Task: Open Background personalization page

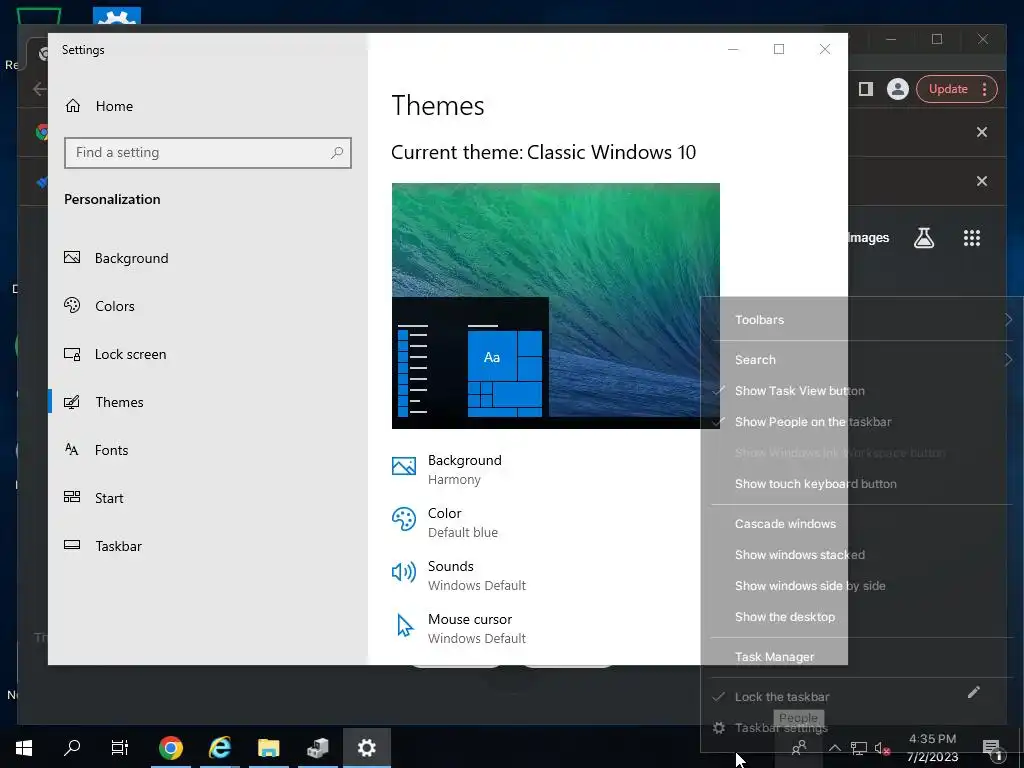Action: [x=116, y=258]
